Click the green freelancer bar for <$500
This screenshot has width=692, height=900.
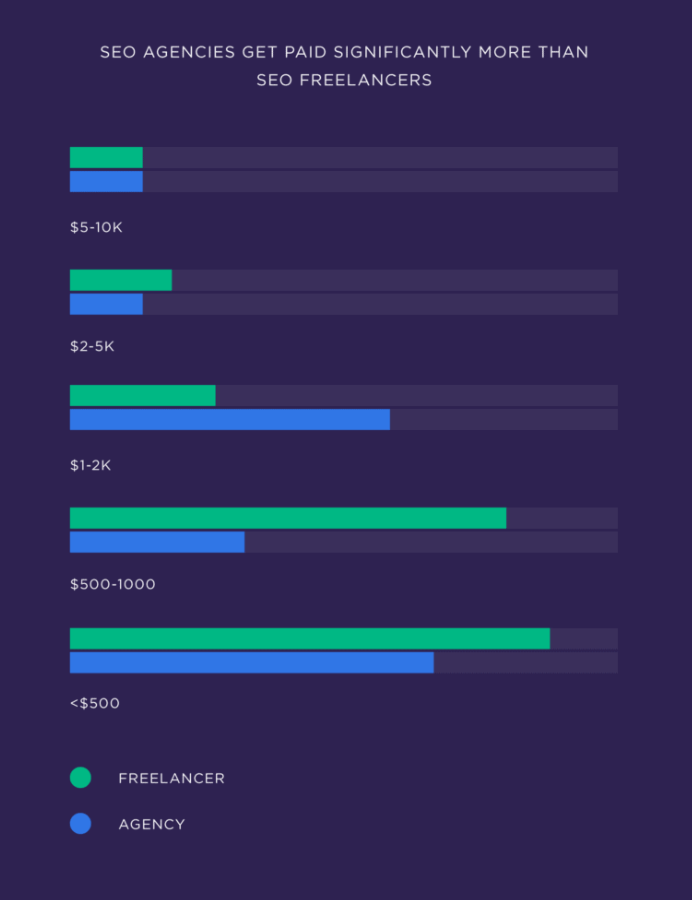(310, 638)
